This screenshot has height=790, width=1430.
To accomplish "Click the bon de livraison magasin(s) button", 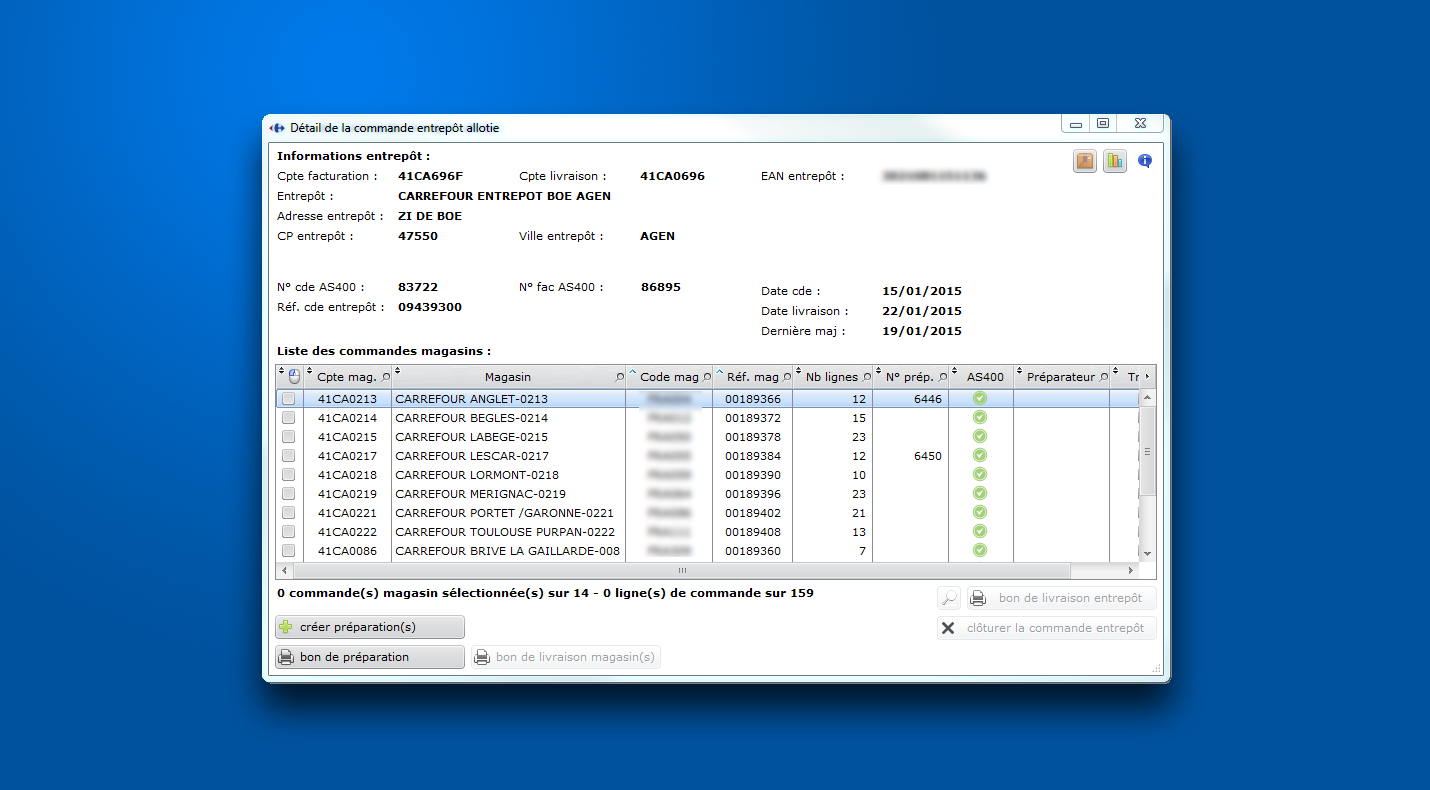I will pos(566,657).
